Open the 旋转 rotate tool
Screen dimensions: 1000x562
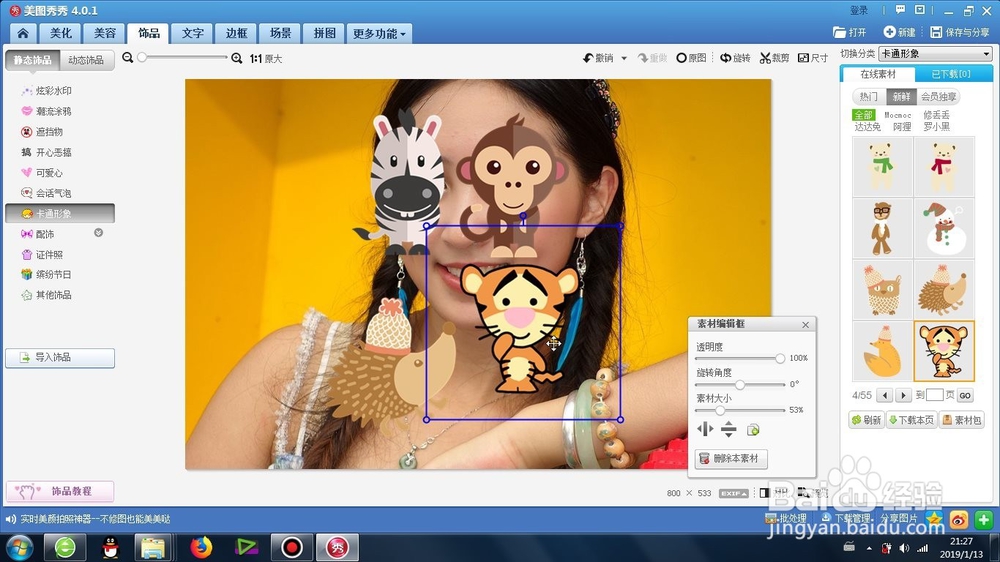735,58
